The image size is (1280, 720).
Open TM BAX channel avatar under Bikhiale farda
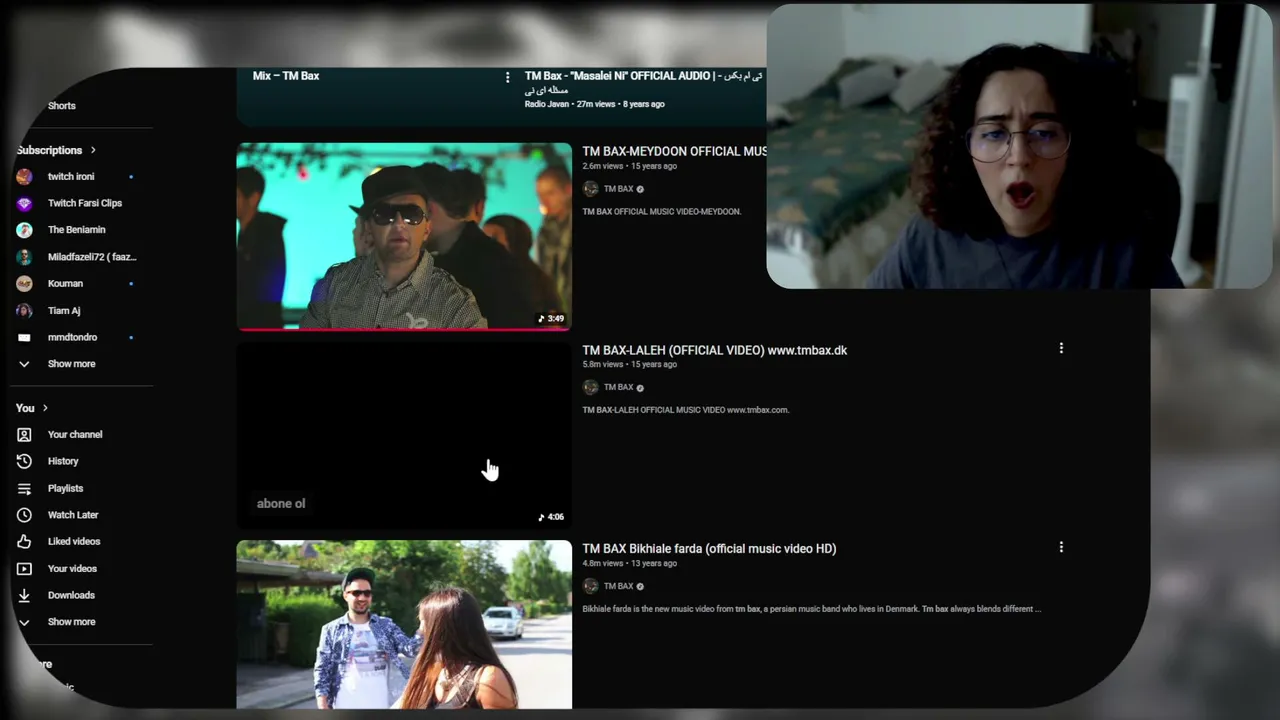click(591, 586)
